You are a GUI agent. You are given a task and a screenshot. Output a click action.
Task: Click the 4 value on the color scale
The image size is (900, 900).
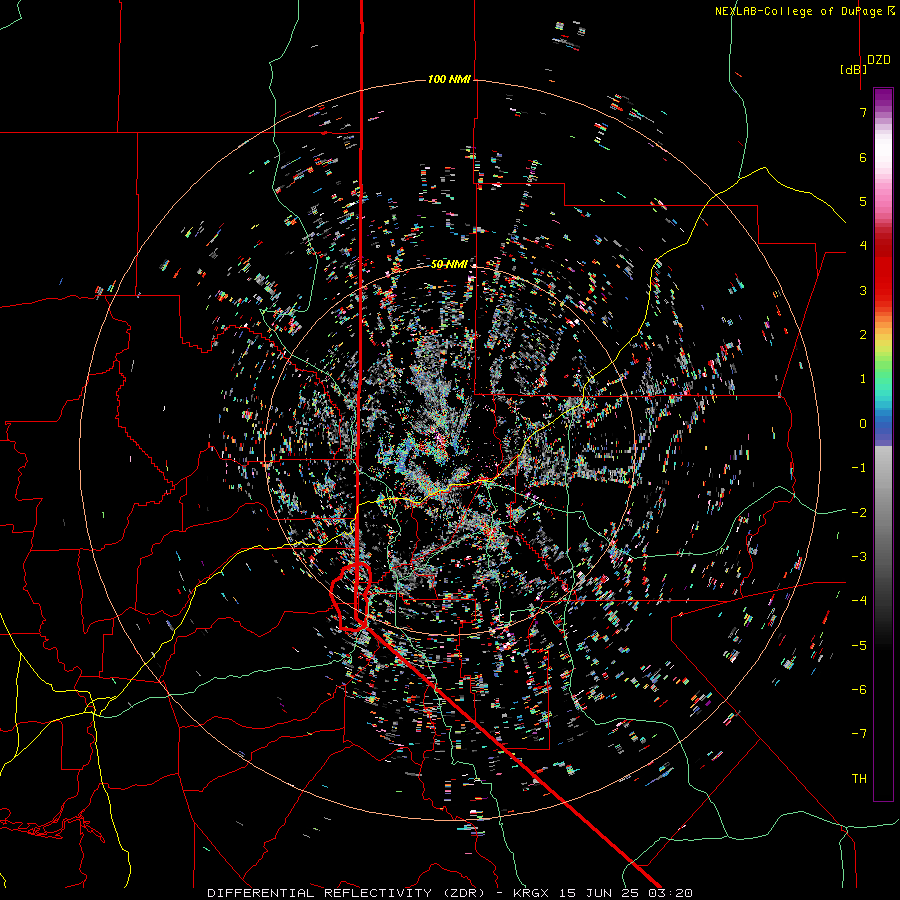(863, 246)
